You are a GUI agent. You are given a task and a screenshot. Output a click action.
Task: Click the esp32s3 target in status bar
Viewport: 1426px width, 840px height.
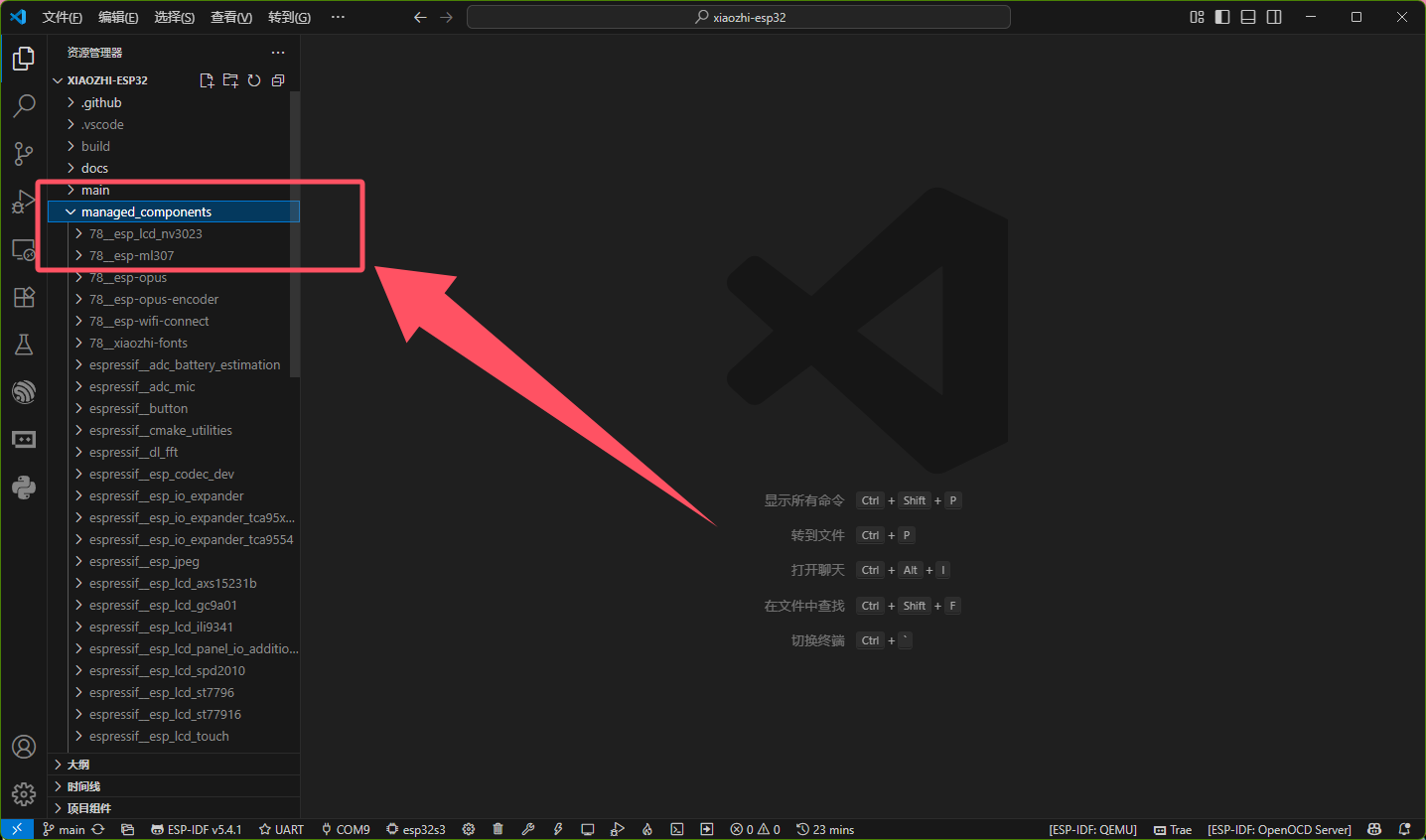point(416,829)
